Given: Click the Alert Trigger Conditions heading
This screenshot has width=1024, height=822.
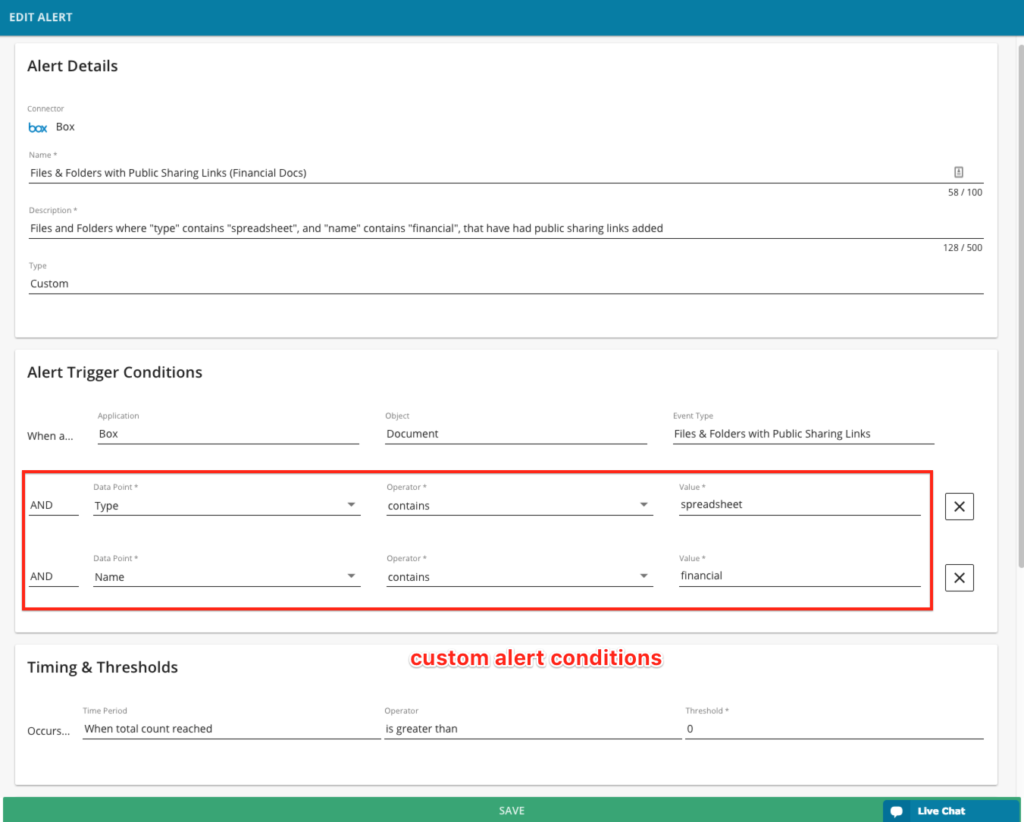Looking at the screenshot, I should click(115, 372).
